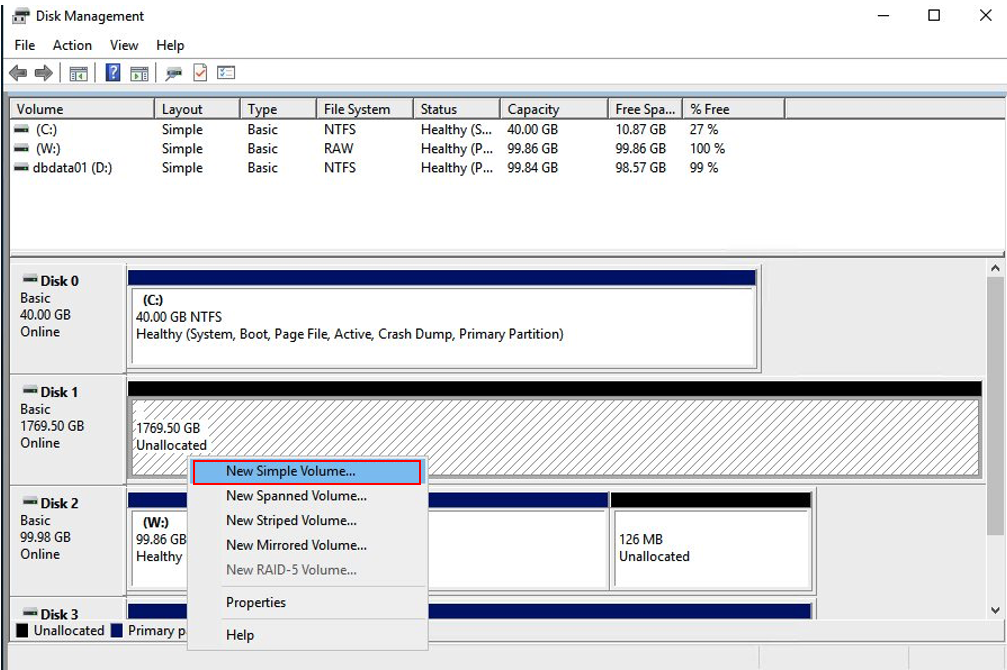Open the Action menu
Image resolution: width=1007 pixels, height=670 pixels.
pos(72,45)
